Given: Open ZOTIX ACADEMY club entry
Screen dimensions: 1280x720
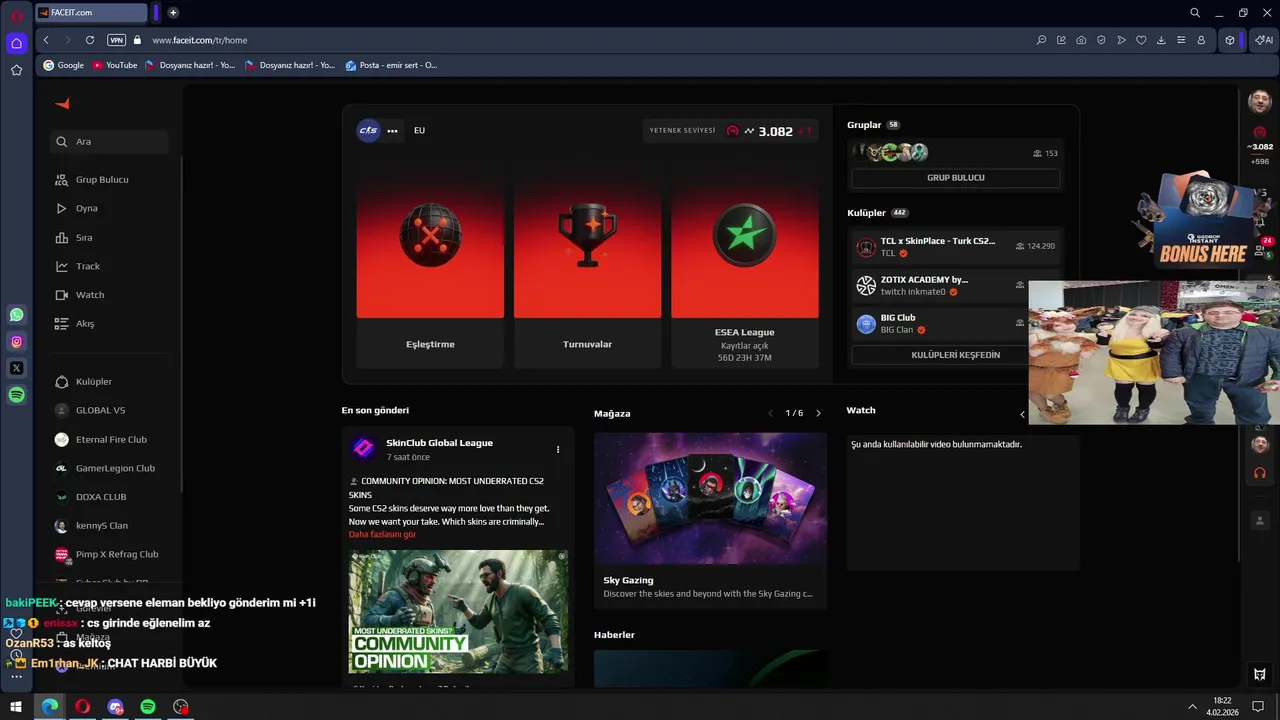Looking at the screenshot, I should point(938,286).
